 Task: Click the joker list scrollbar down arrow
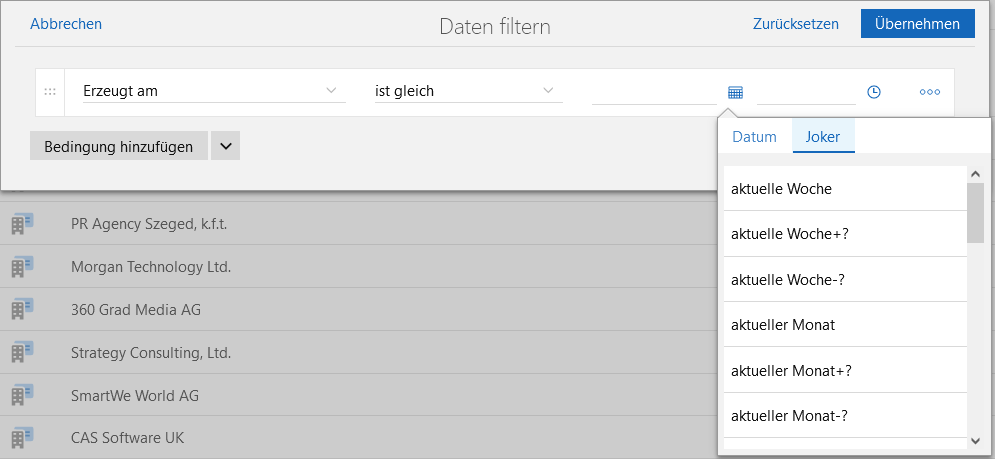pyautogui.click(x=975, y=439)
